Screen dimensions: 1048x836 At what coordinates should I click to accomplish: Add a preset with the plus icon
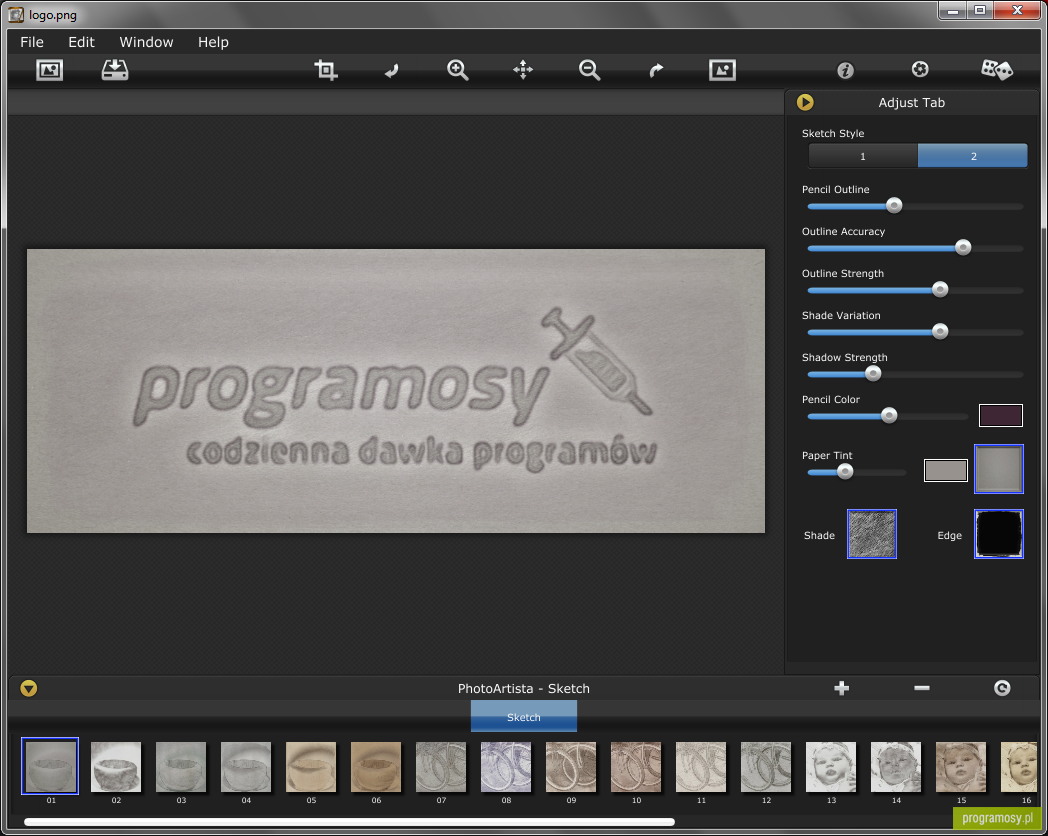click(x=841, y=688)
